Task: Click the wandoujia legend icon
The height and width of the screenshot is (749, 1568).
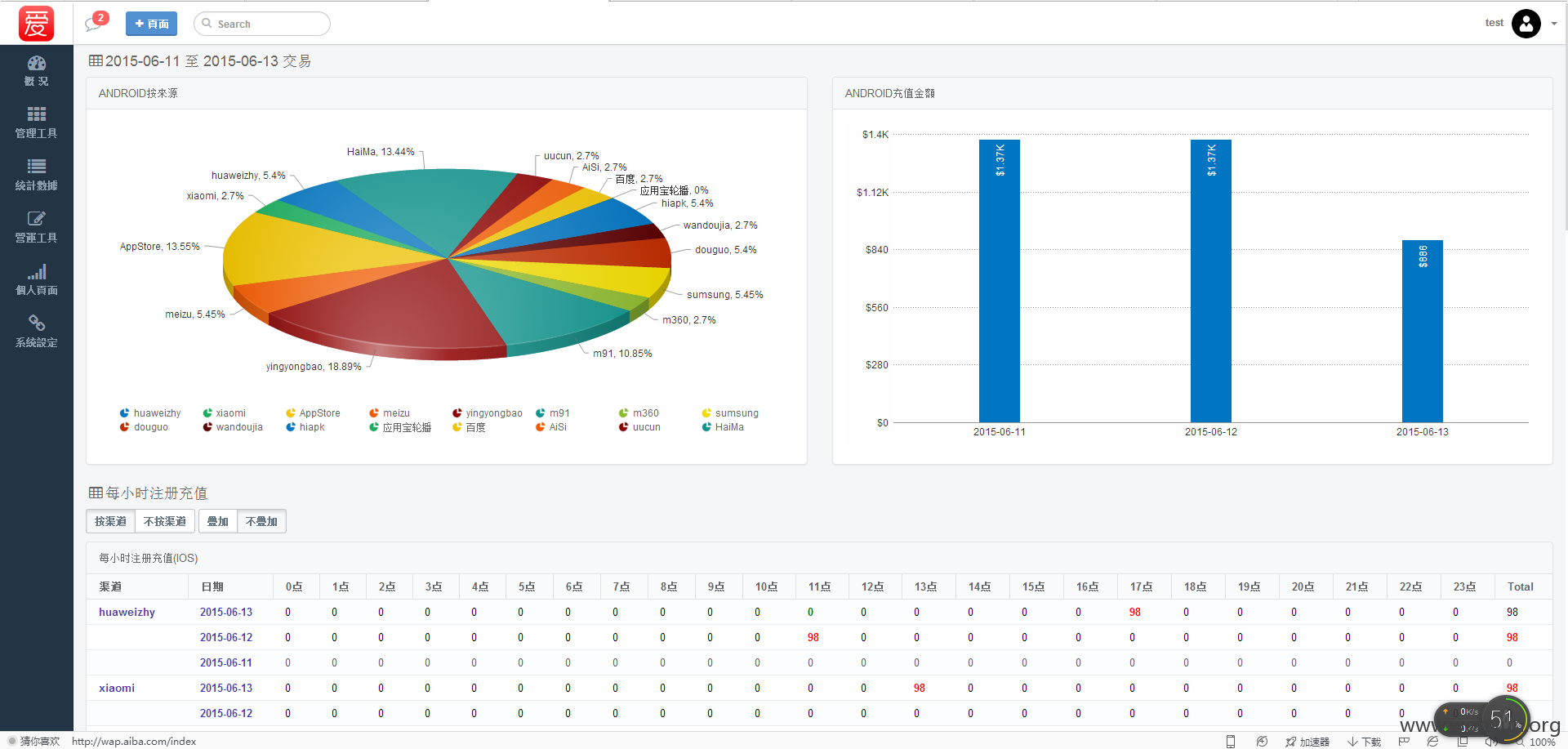Action: [207, 427]
